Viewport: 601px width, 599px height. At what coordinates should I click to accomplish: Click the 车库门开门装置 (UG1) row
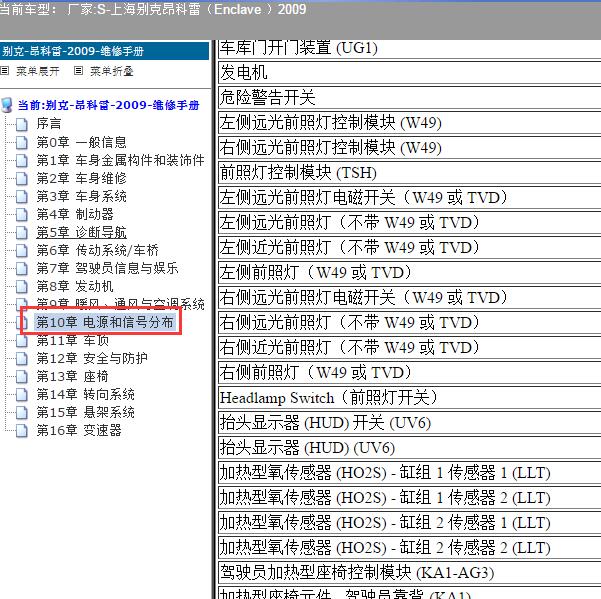409,49
